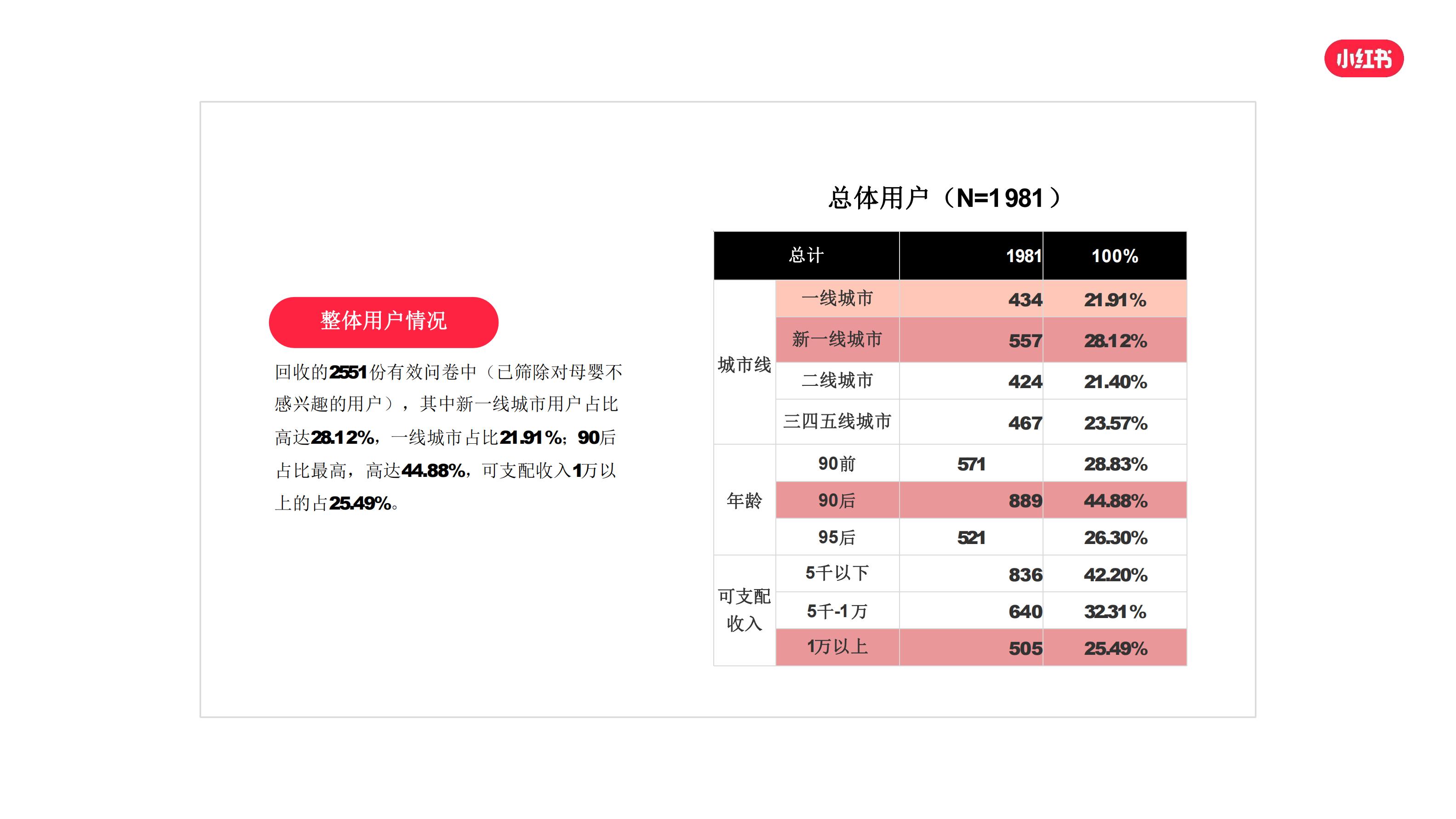Select the 年龄 category cell
Image resolution: width=1456 pixels, height=819 pixels.
tap(744, 500)
